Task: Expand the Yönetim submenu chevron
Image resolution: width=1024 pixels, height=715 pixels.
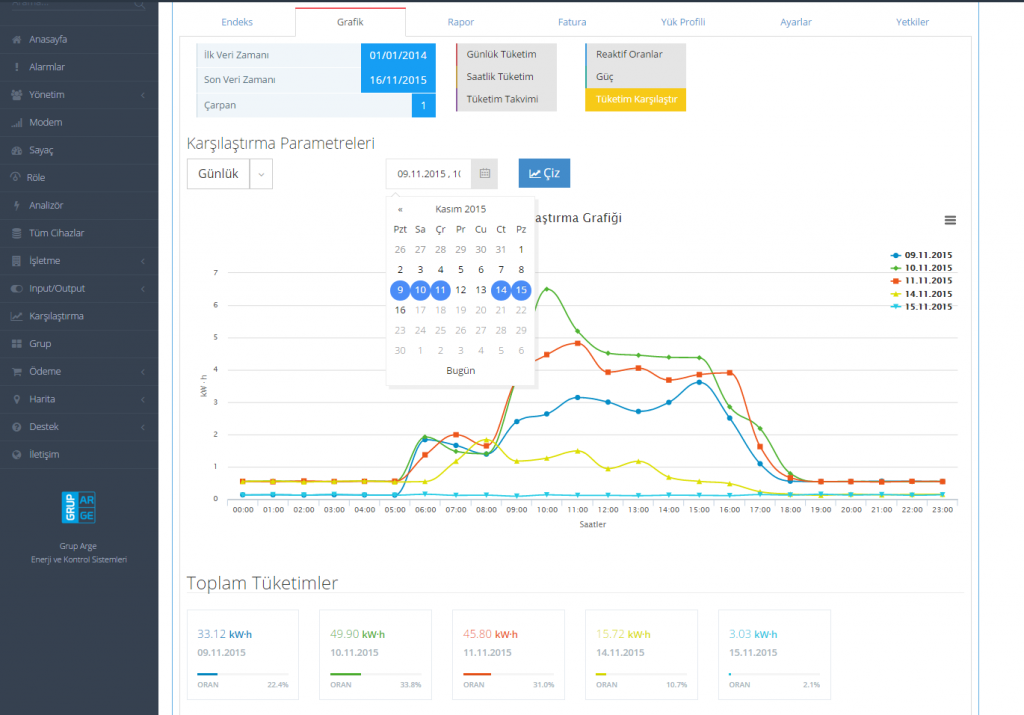Action: click(143, 95)
